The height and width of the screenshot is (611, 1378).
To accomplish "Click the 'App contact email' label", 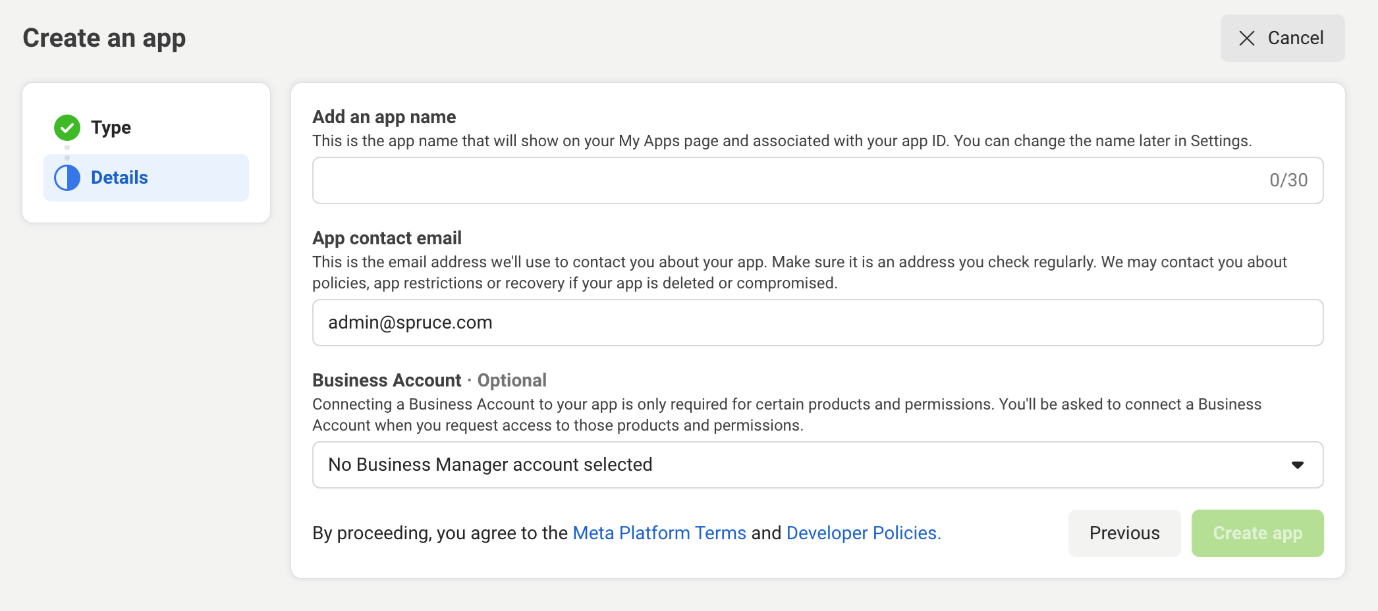I will (387, 238).
